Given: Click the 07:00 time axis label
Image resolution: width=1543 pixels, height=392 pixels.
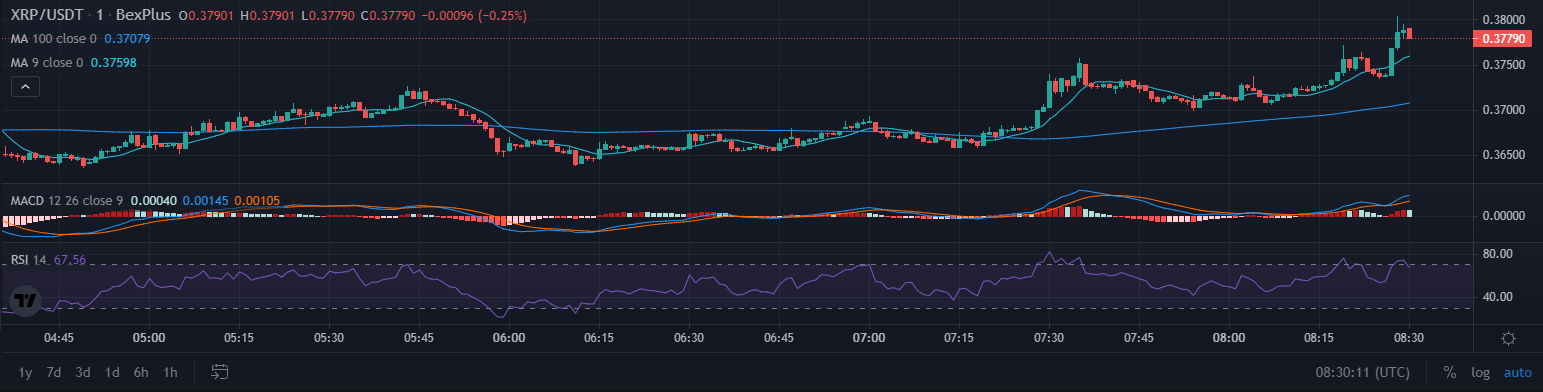Looking at the screenshot, I should click(x=869, y=338).
